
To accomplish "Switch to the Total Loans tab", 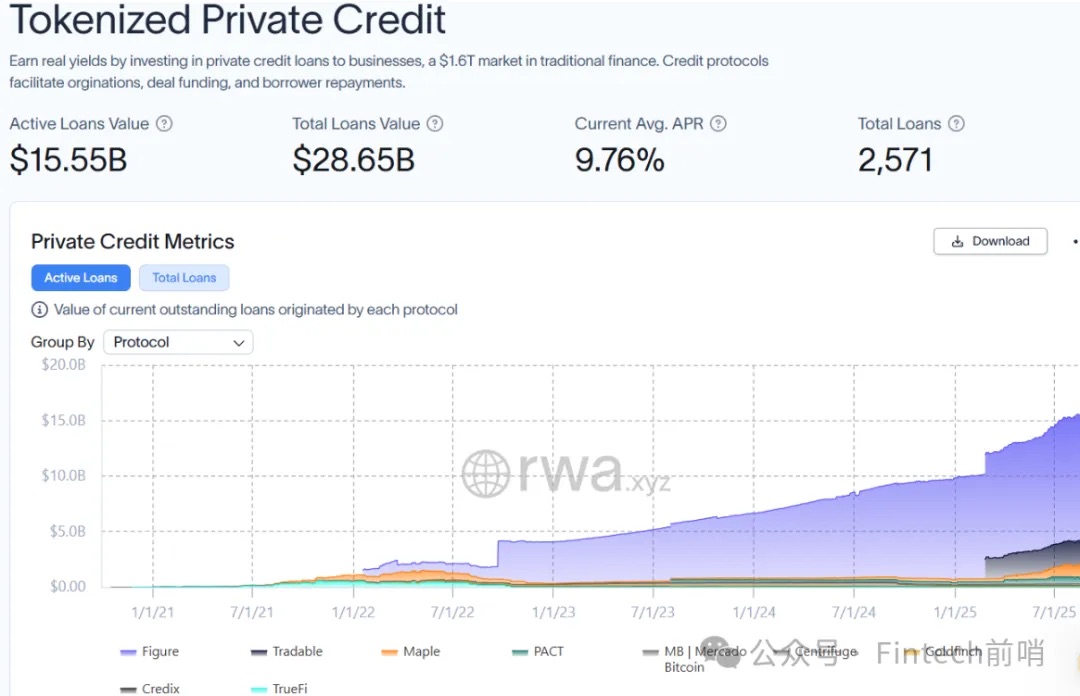I will (x=184, y=278).
